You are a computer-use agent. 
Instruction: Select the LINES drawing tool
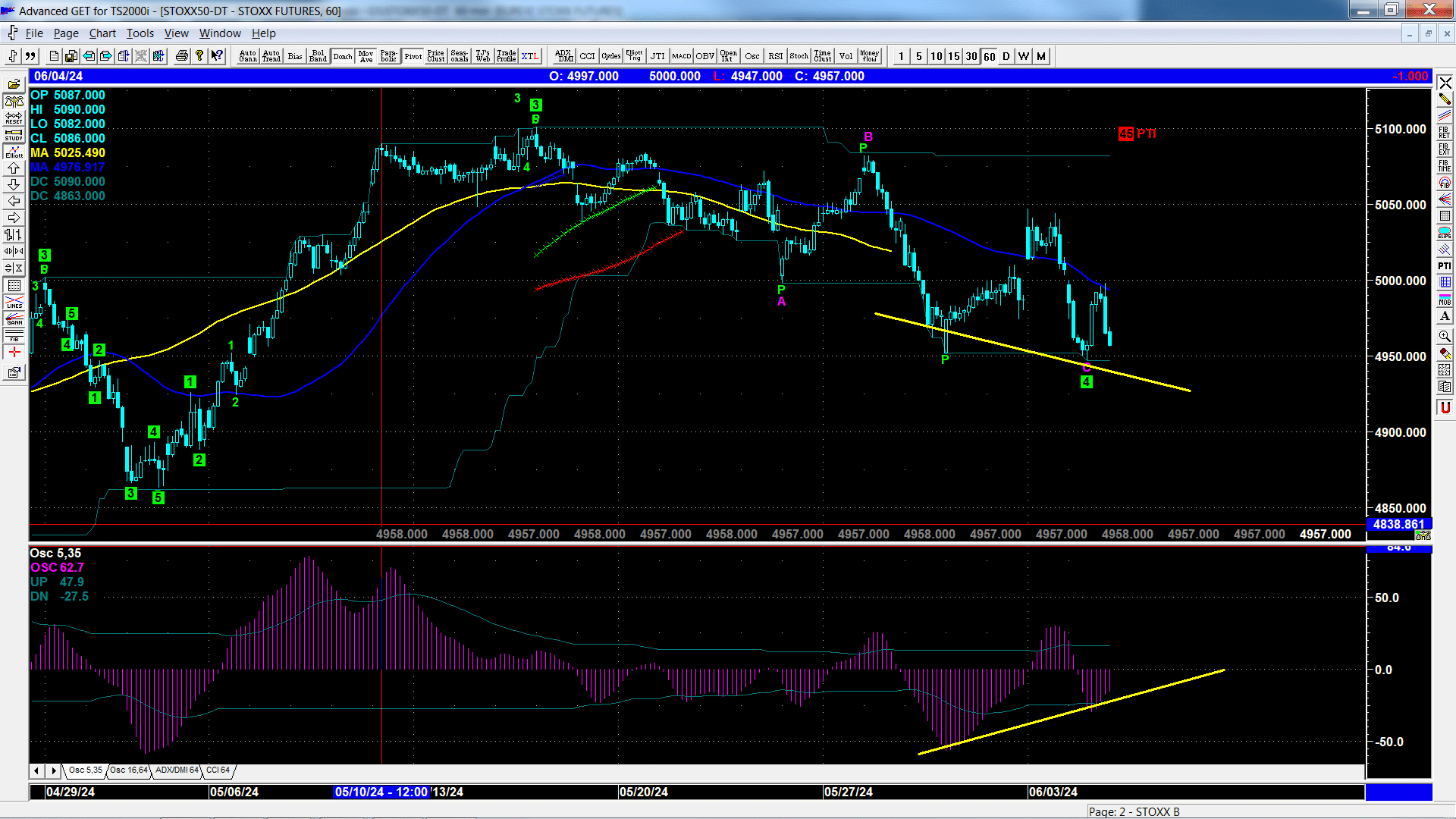coord(14,302)
